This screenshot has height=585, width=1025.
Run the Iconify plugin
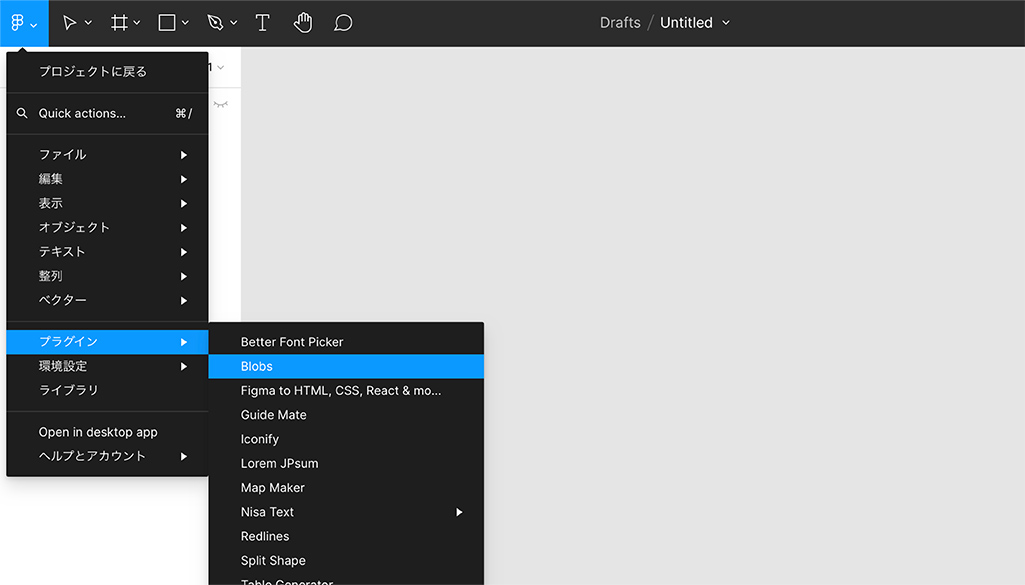(346, 439)
